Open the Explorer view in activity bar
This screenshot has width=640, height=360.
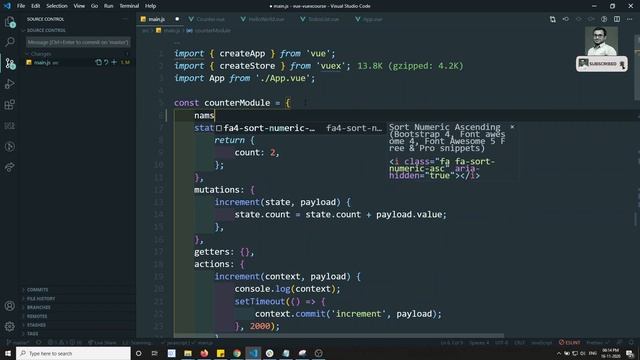[x=10, y=22]
